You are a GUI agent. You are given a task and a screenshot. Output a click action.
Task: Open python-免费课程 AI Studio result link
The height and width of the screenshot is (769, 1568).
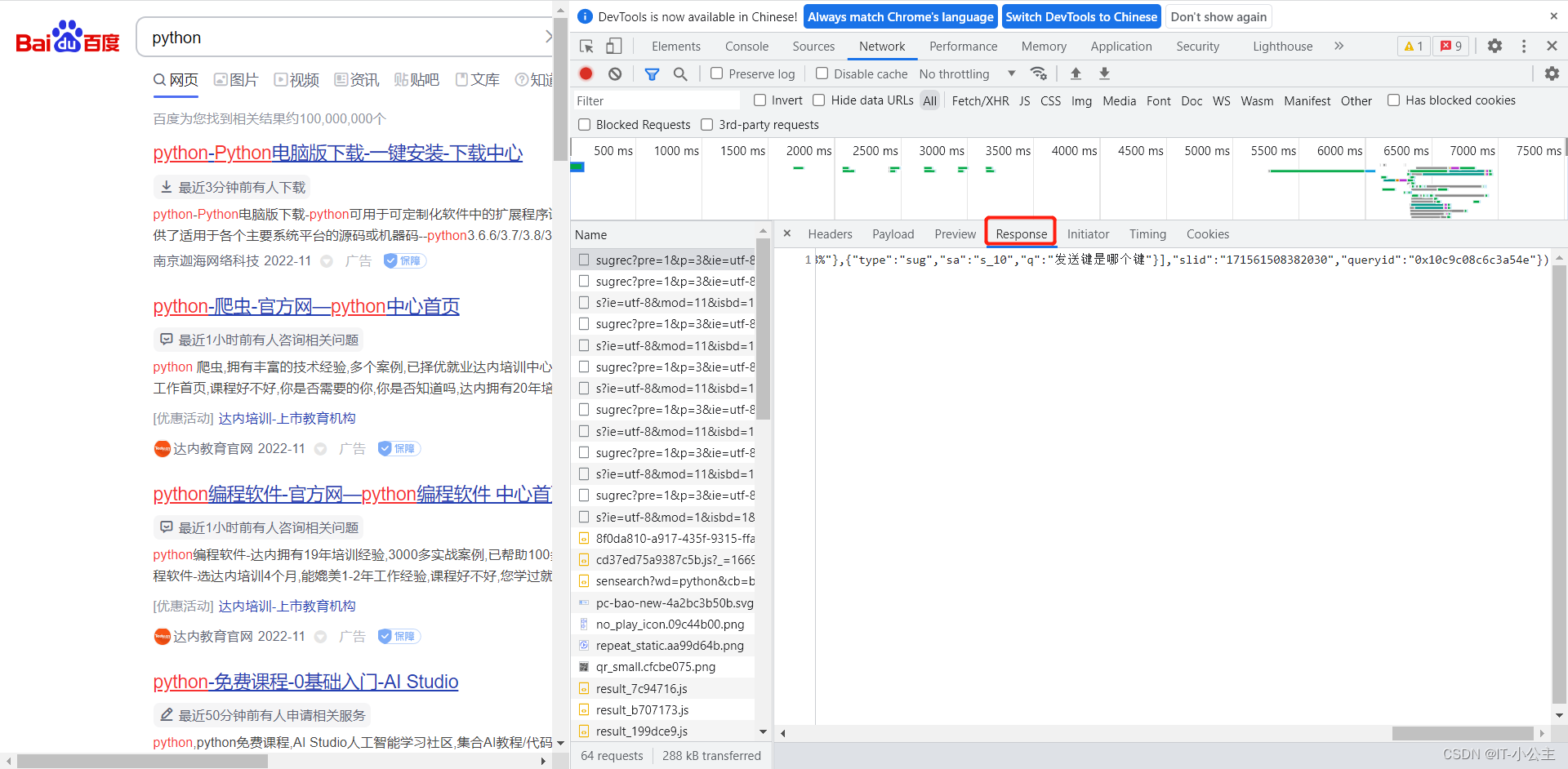coord(305,682)
